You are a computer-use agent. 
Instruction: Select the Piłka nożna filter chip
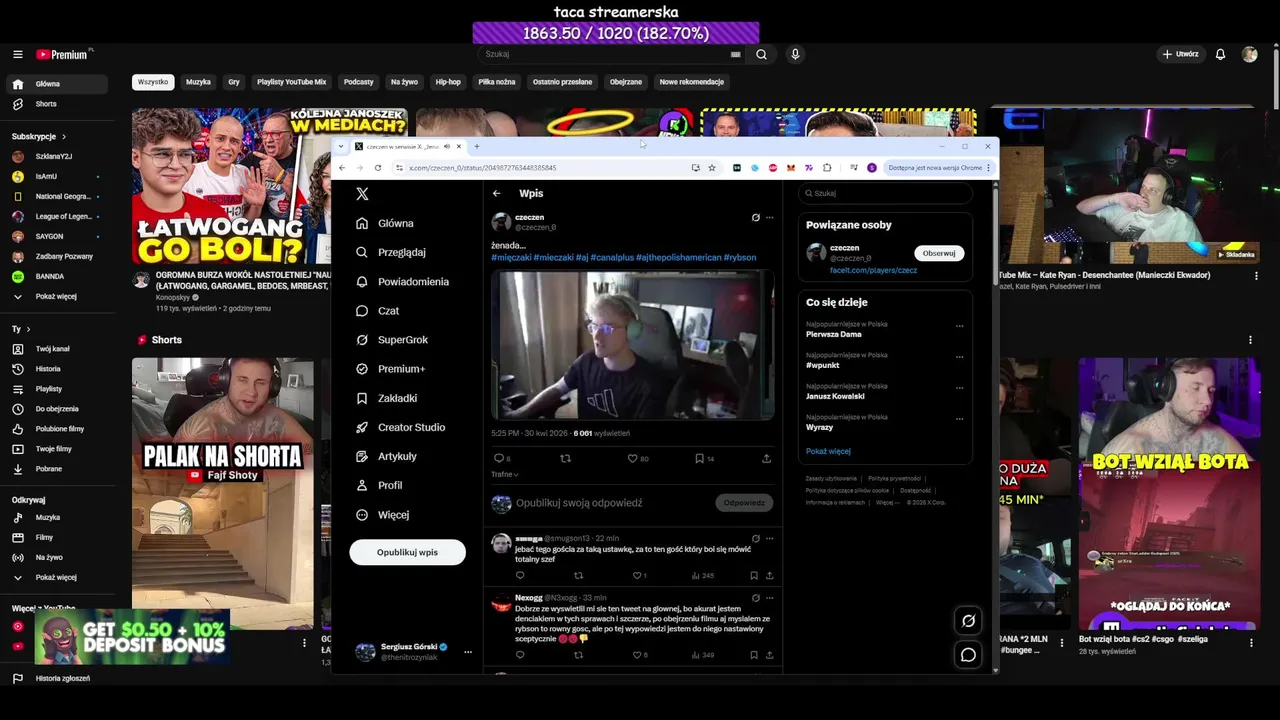497,82
